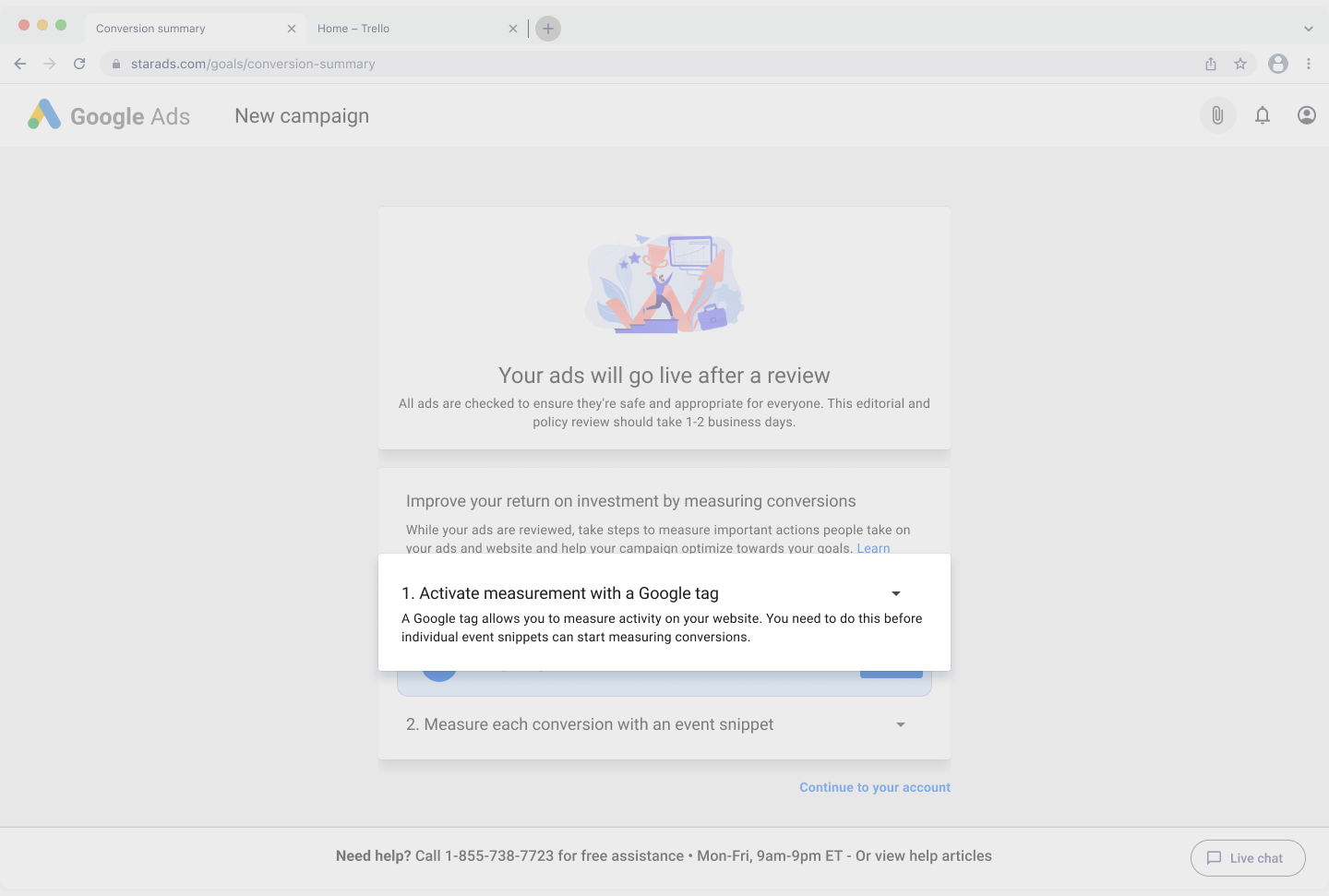Click the Learn more link

(x=873, y=548)
